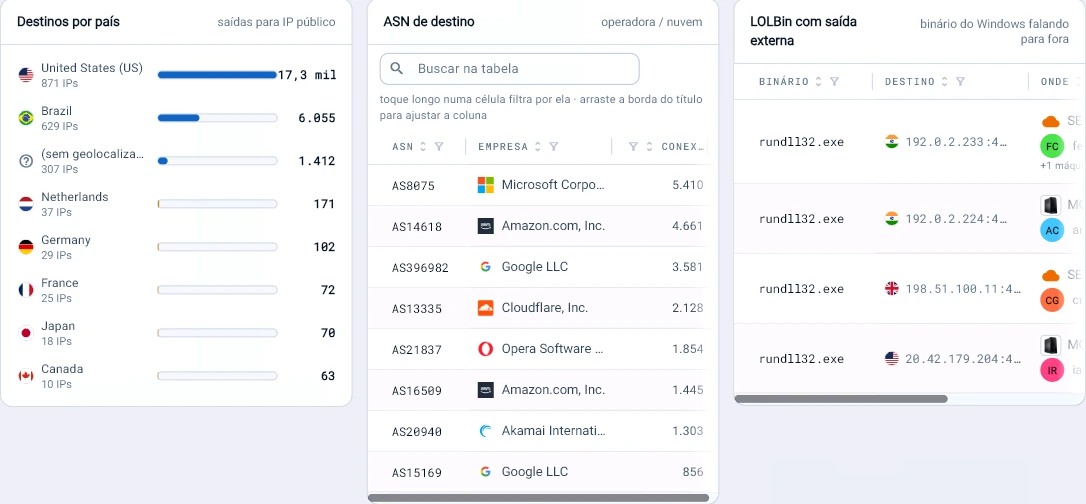The width and height of the screenshot is (1086, 504).
Task: Click the Microsoft logo in AS8075 row
Action: (486, 185)
